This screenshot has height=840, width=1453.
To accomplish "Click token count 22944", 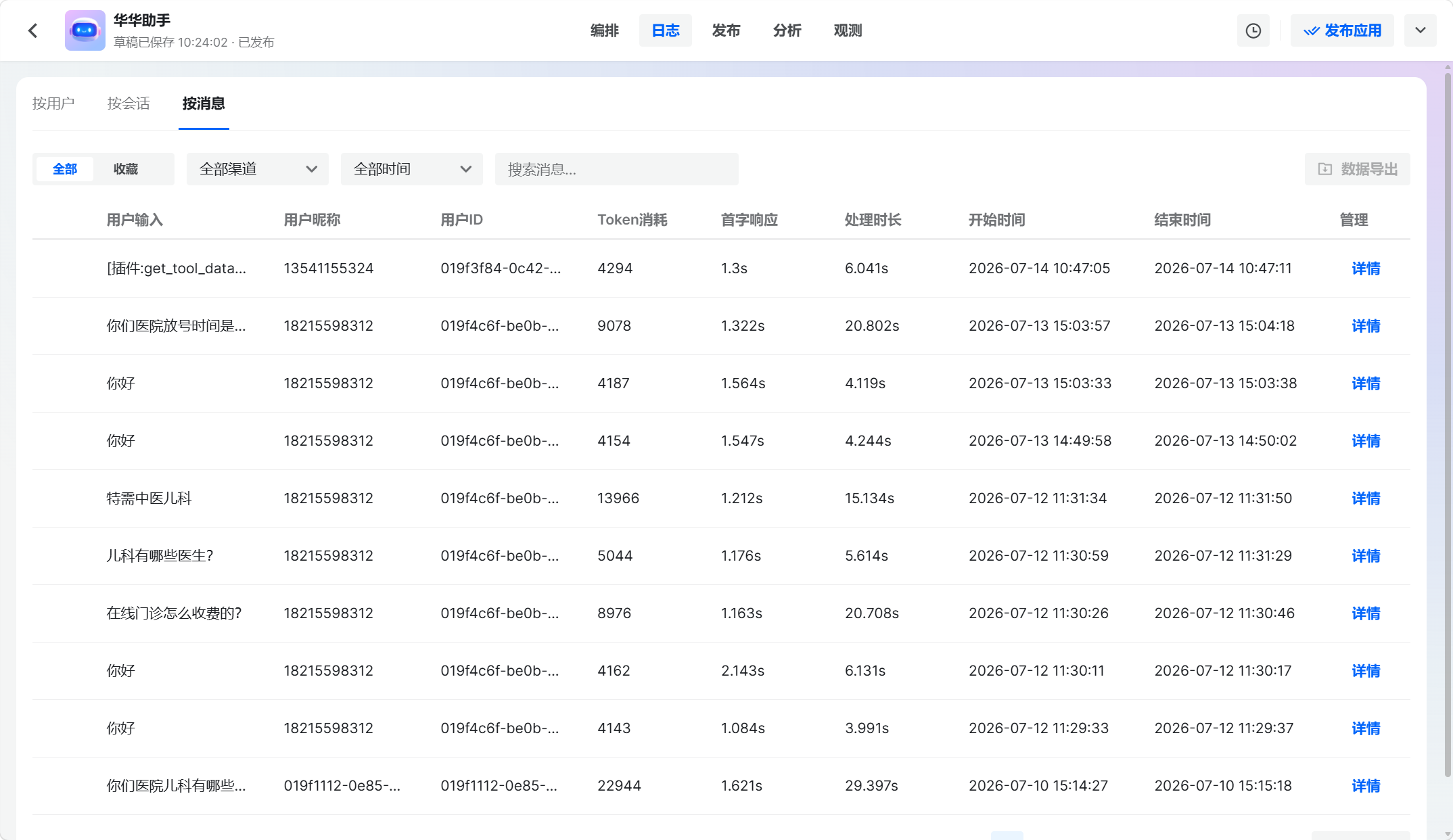I will [x=620, y=786].
